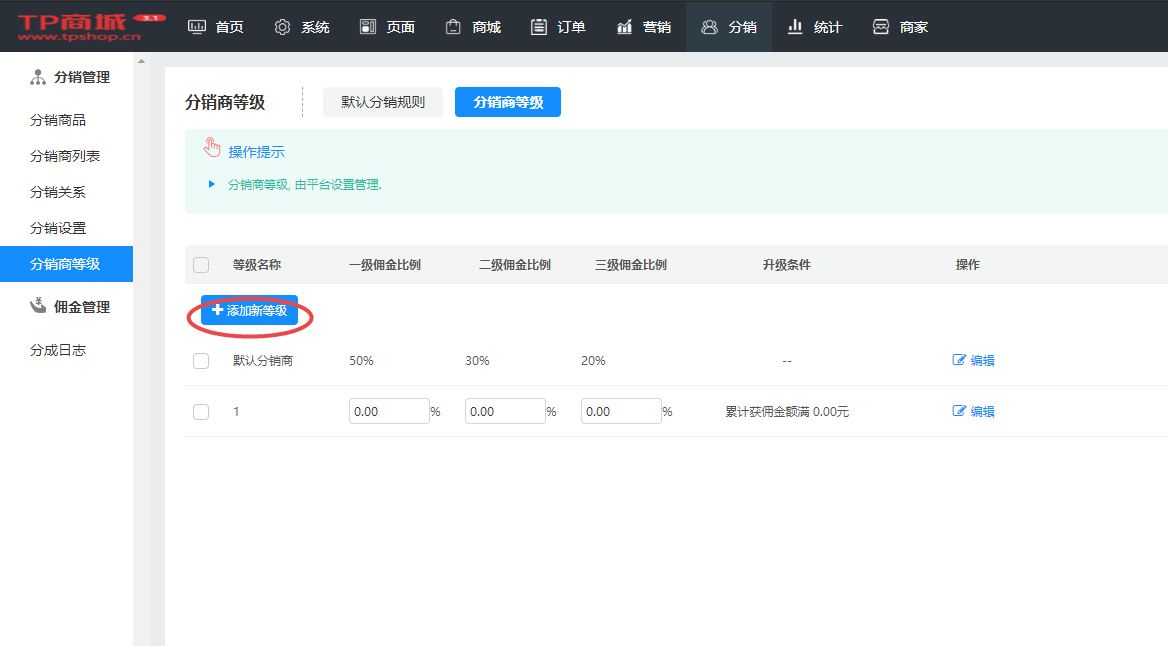Click the 添加新等级 button
Screen dimensions: 1168x646
(249, 311)
